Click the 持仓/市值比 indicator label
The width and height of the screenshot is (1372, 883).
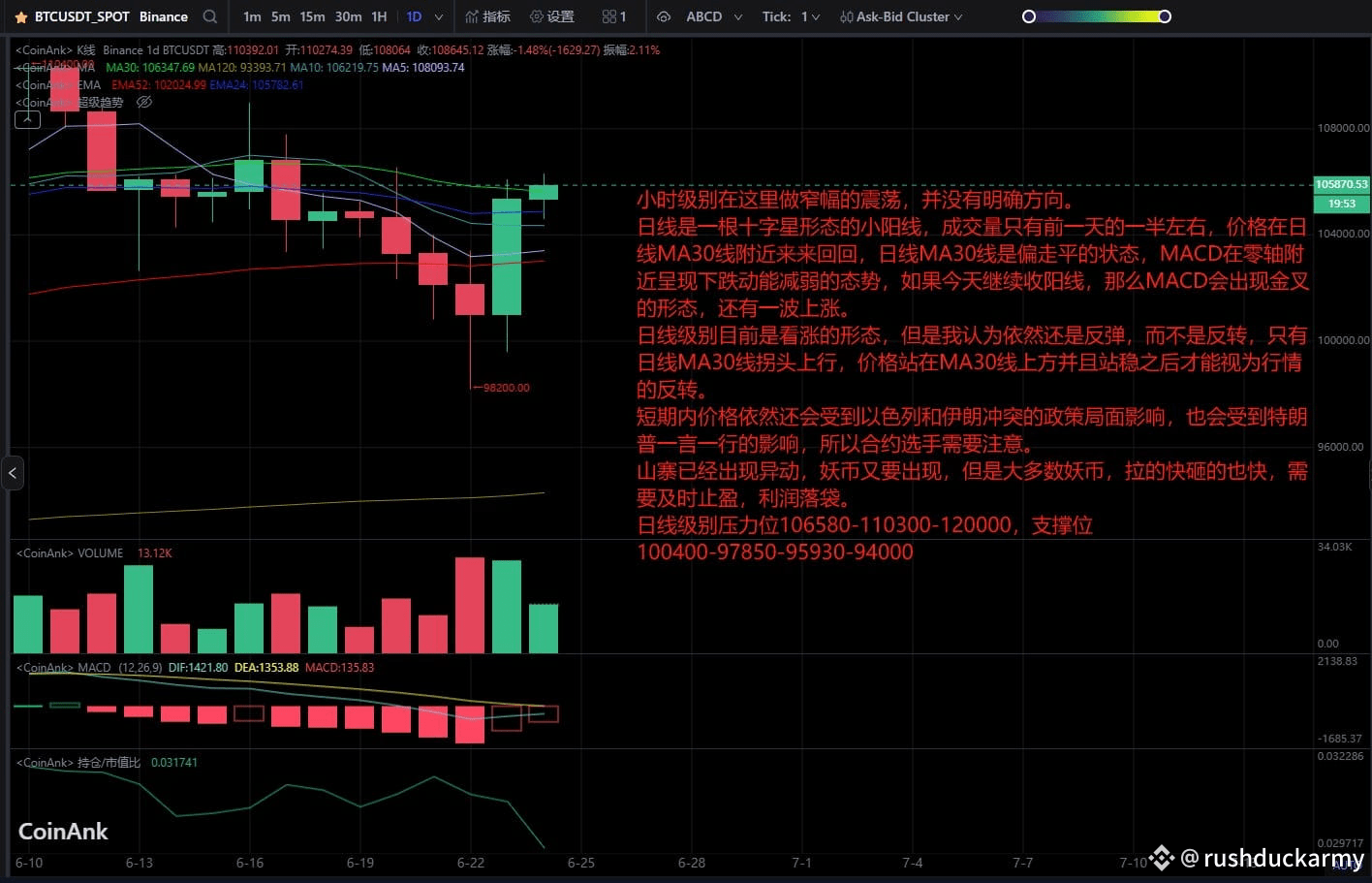(109, 763)
